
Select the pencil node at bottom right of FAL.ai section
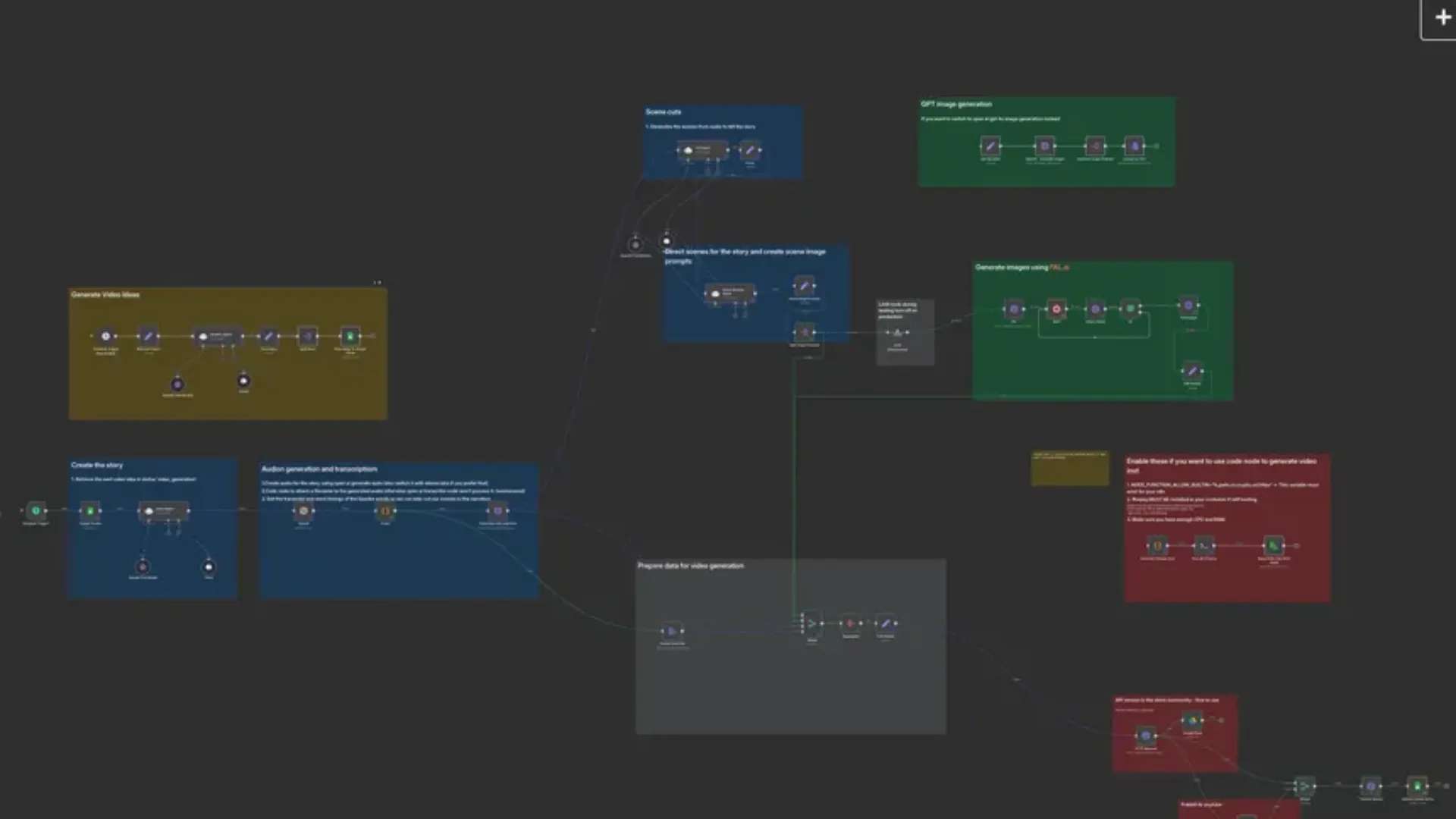(x=1193, y=371)
